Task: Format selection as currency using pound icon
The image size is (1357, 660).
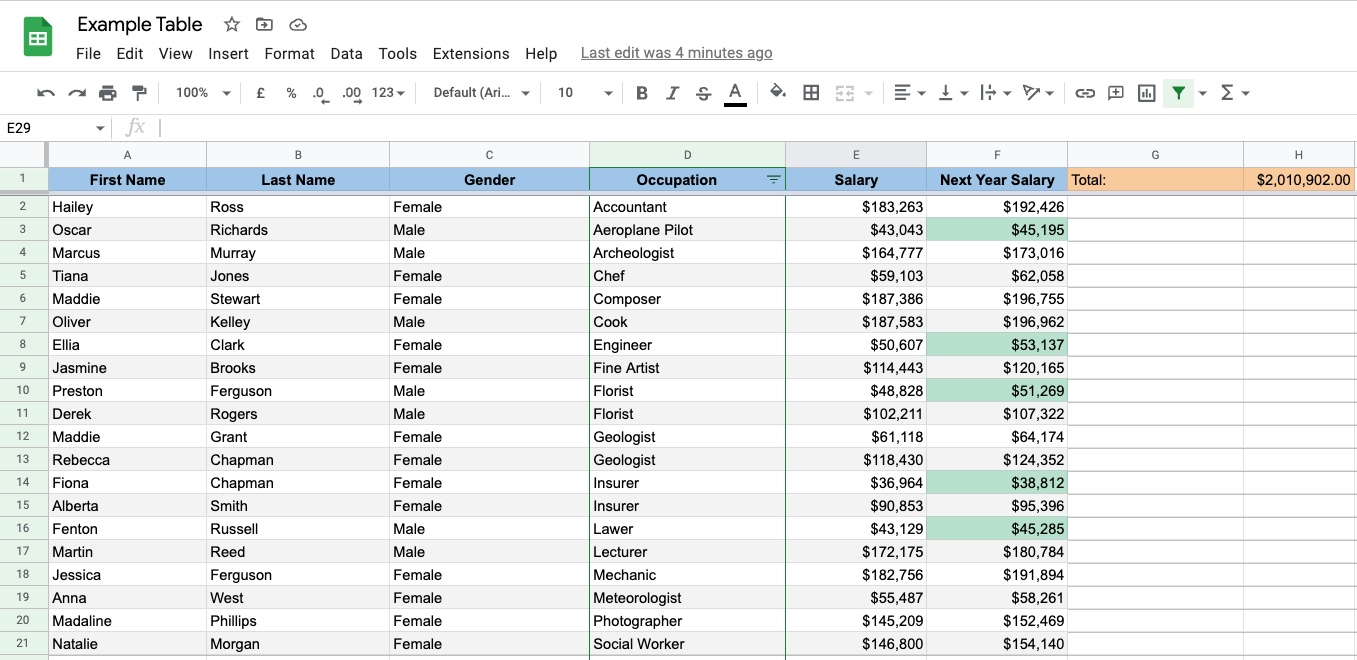Action: (260, 92)
